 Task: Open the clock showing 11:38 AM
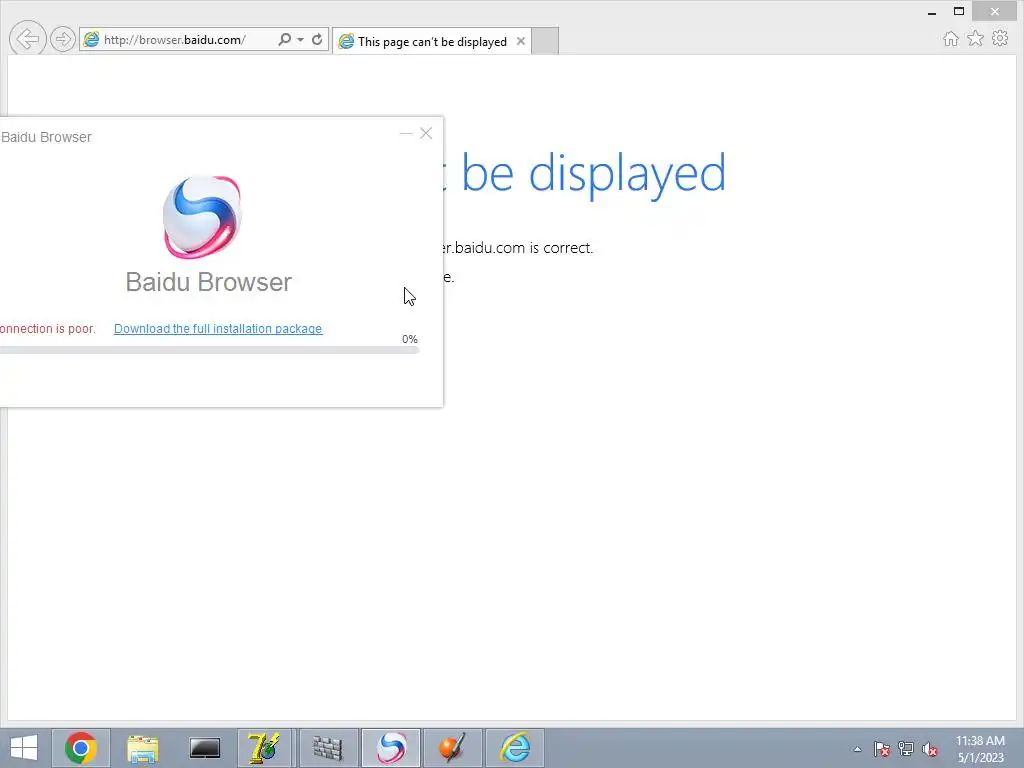pos(980,748)
